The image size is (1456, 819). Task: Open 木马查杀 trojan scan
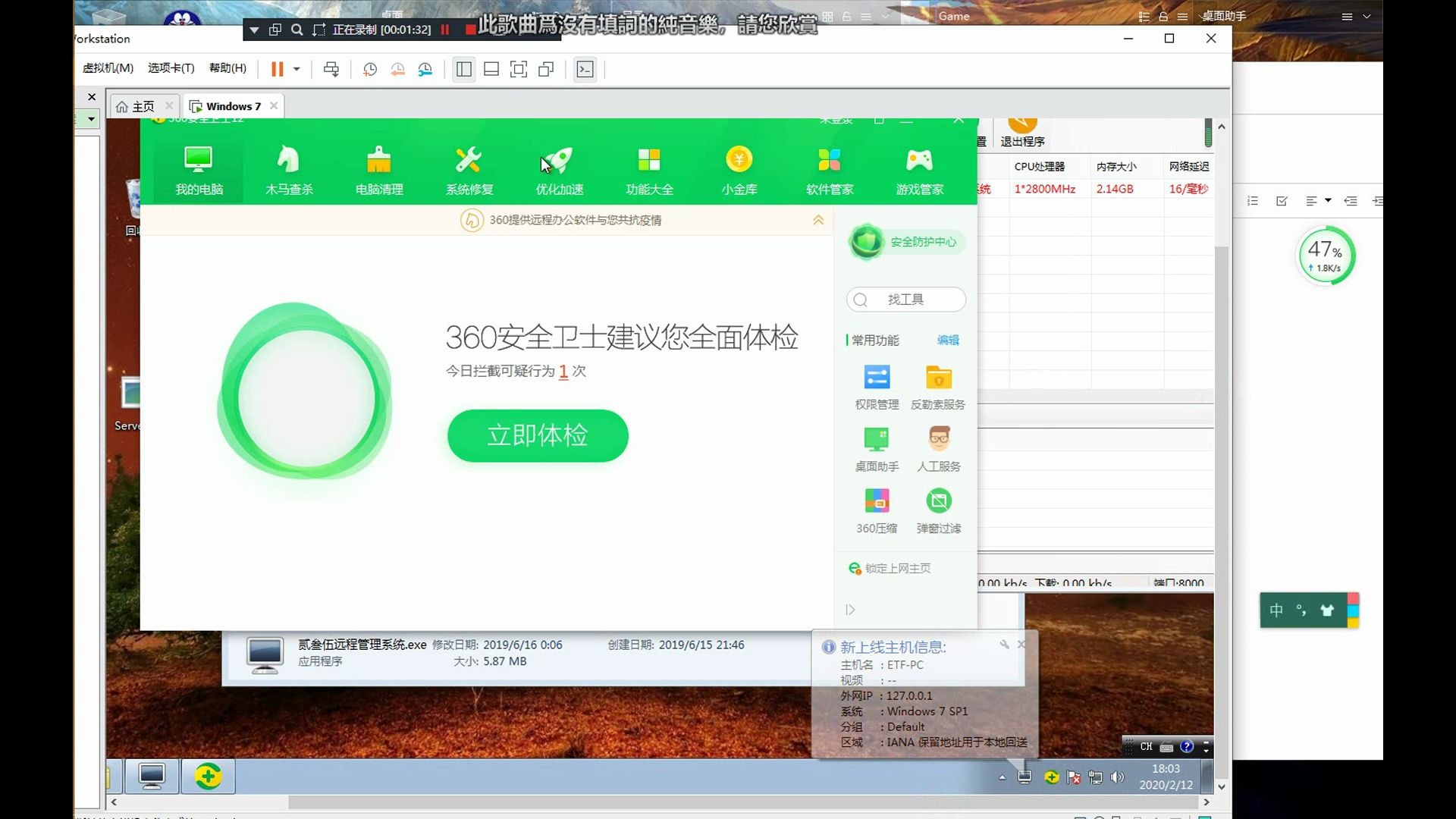pos(289,171)
